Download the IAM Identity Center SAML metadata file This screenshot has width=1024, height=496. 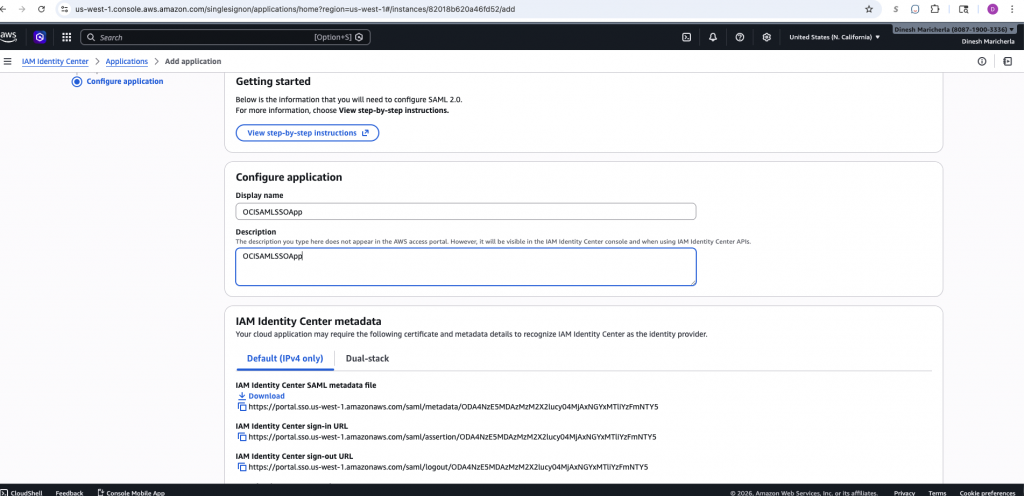pyautogui.click(x=266, y=396)
